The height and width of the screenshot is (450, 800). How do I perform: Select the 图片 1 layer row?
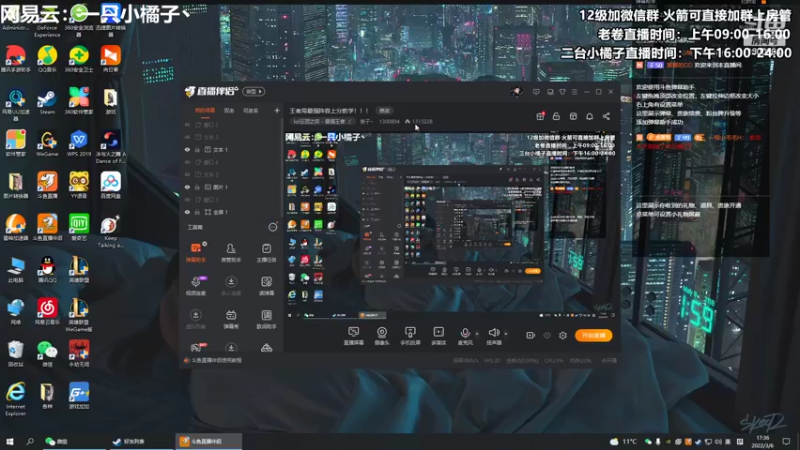point(231,187)
